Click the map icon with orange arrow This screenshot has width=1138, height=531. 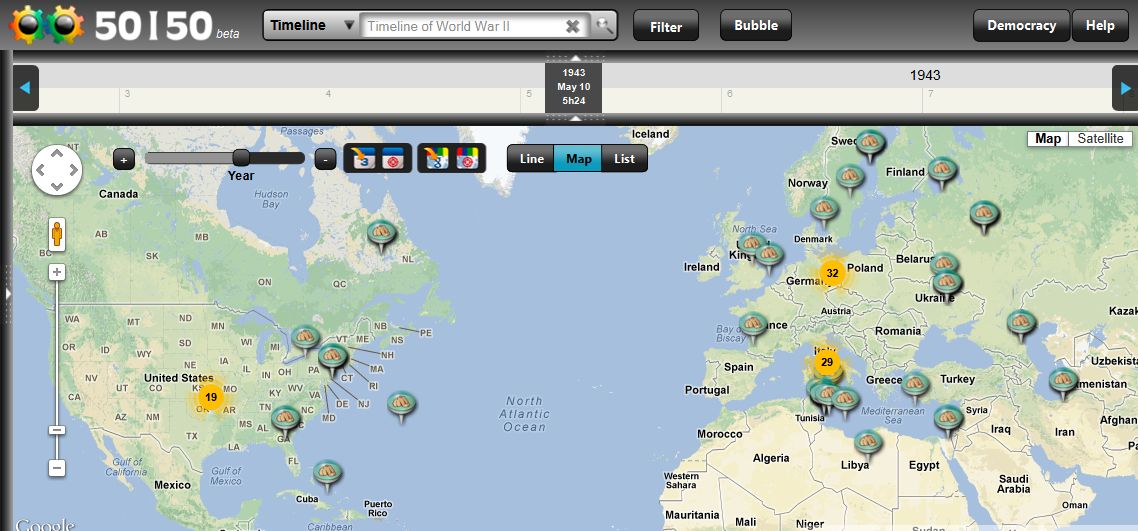pos(437,158)
